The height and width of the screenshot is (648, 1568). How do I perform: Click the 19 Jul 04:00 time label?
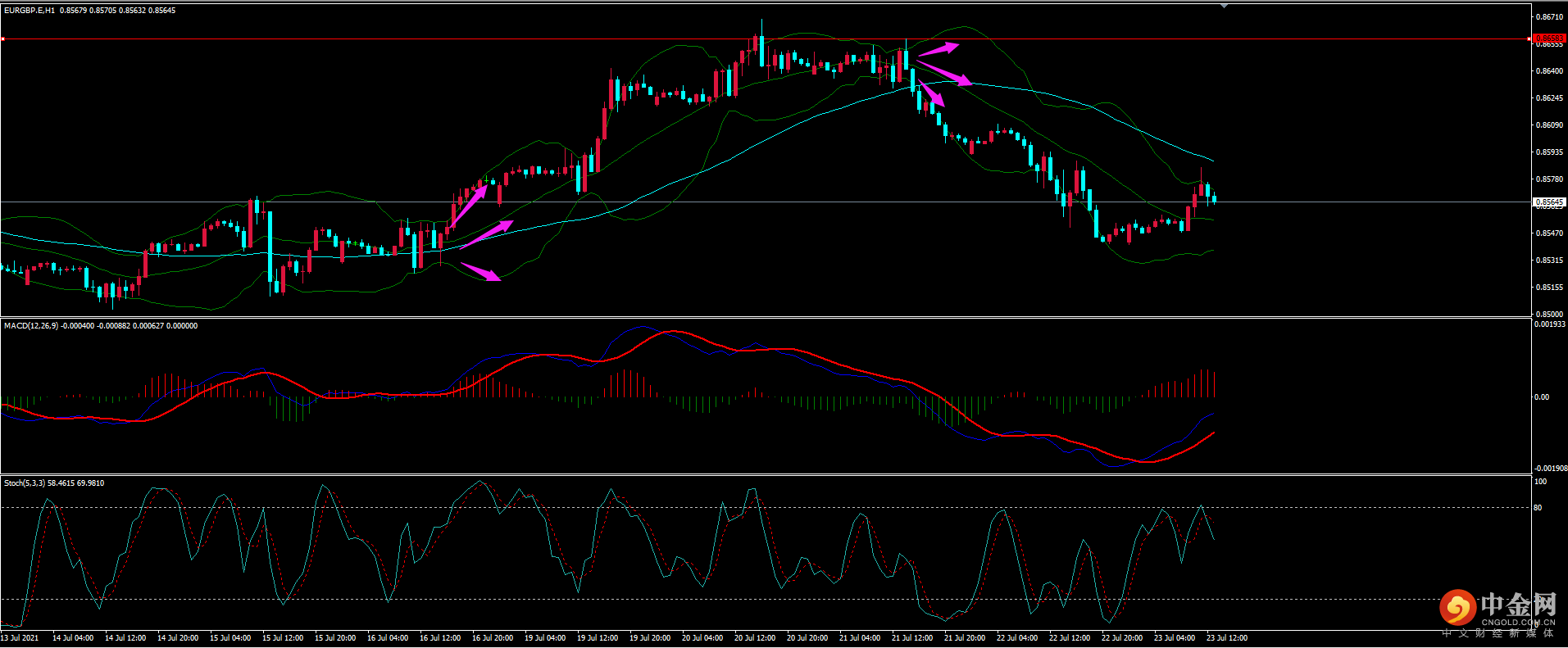click(545, 638)
